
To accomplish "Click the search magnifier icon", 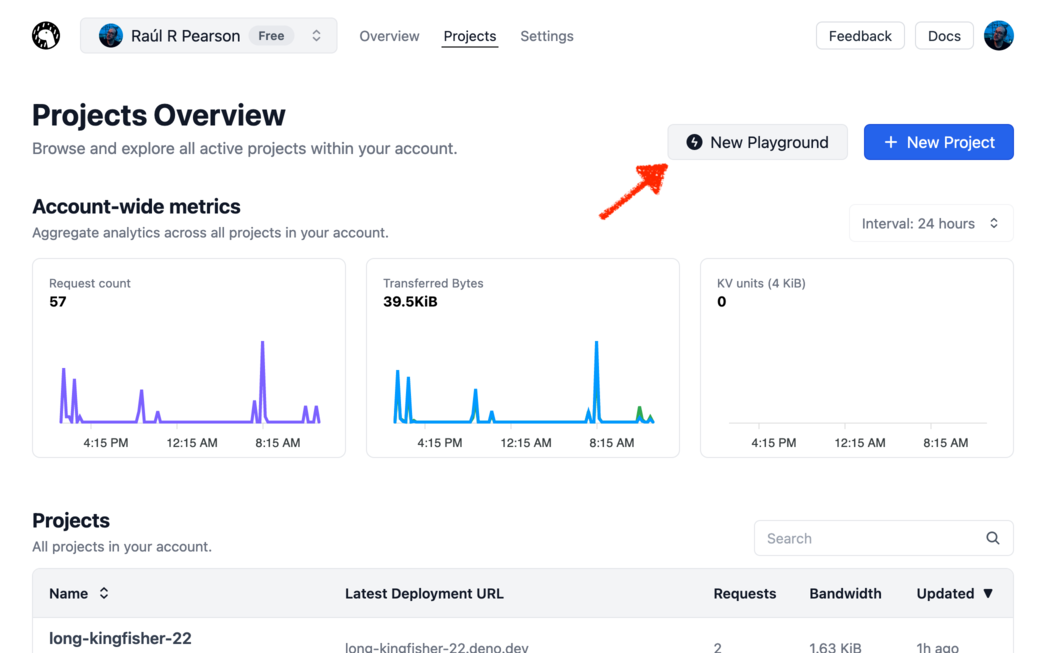I will click(x=992, y=538).
